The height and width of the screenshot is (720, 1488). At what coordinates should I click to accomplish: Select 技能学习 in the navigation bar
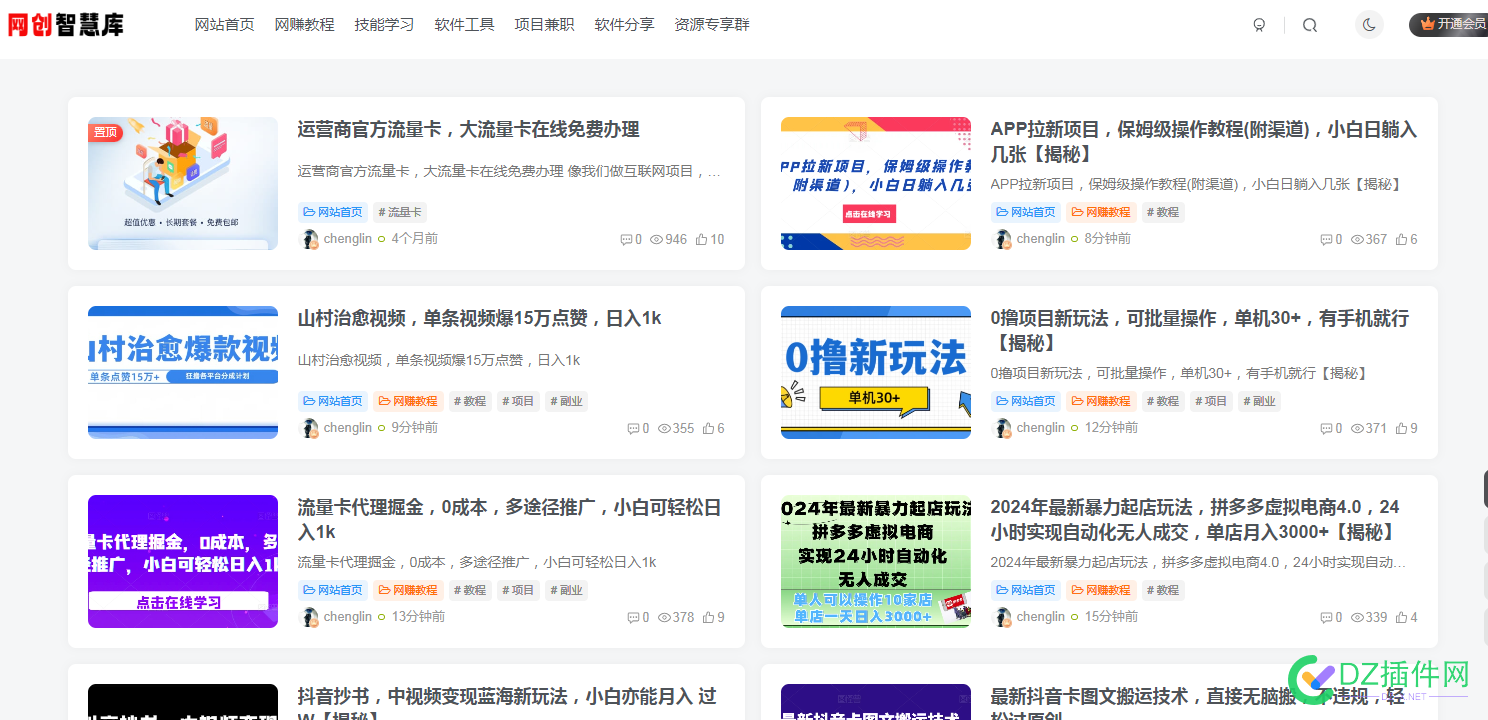point(384,24)
